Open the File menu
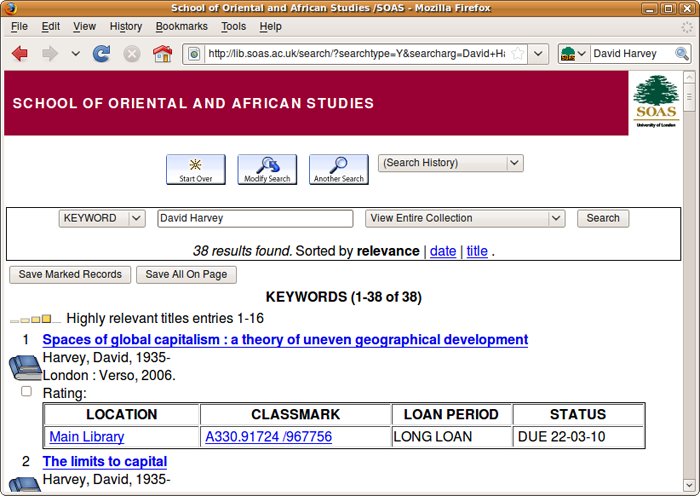The image size is (700, 496). pos(19,27)
